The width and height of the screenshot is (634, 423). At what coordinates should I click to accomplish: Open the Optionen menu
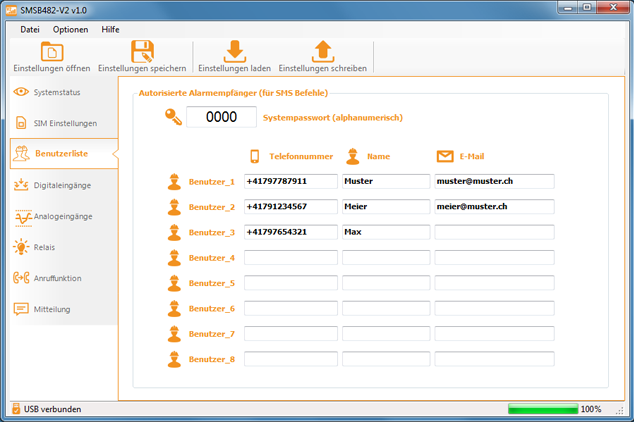point(71,29)
